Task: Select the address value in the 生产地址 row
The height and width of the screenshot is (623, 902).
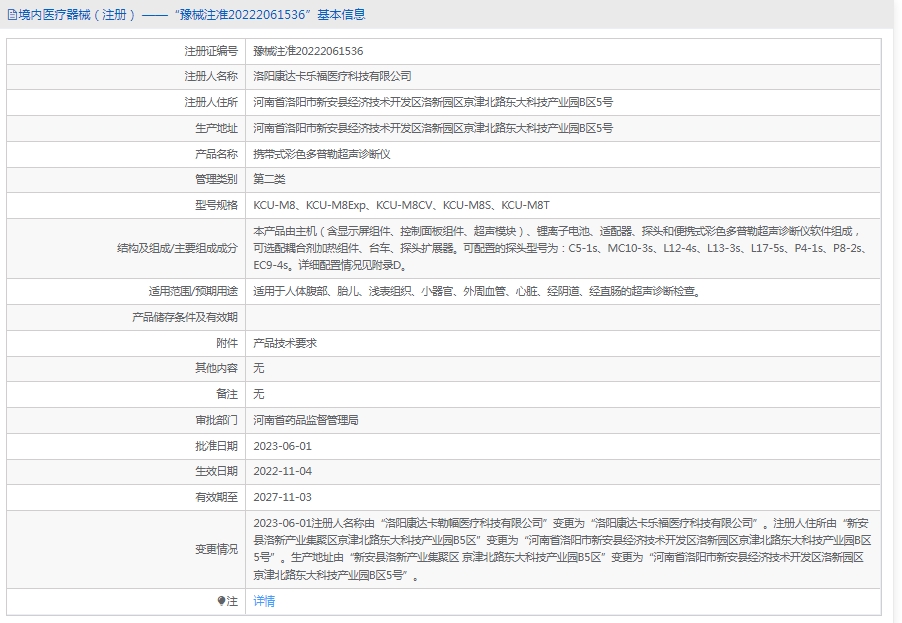Action: 433,128
